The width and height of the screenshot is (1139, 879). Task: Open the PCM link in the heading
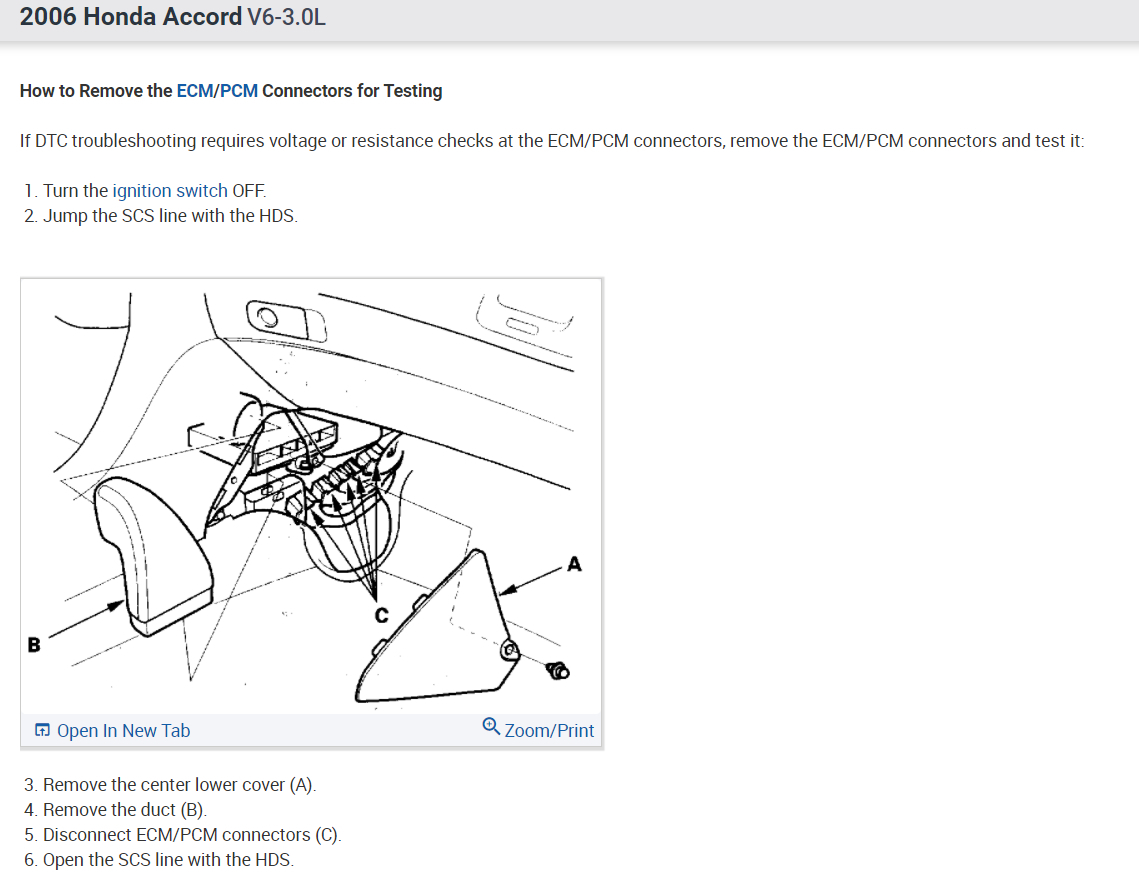coord(239,91)
